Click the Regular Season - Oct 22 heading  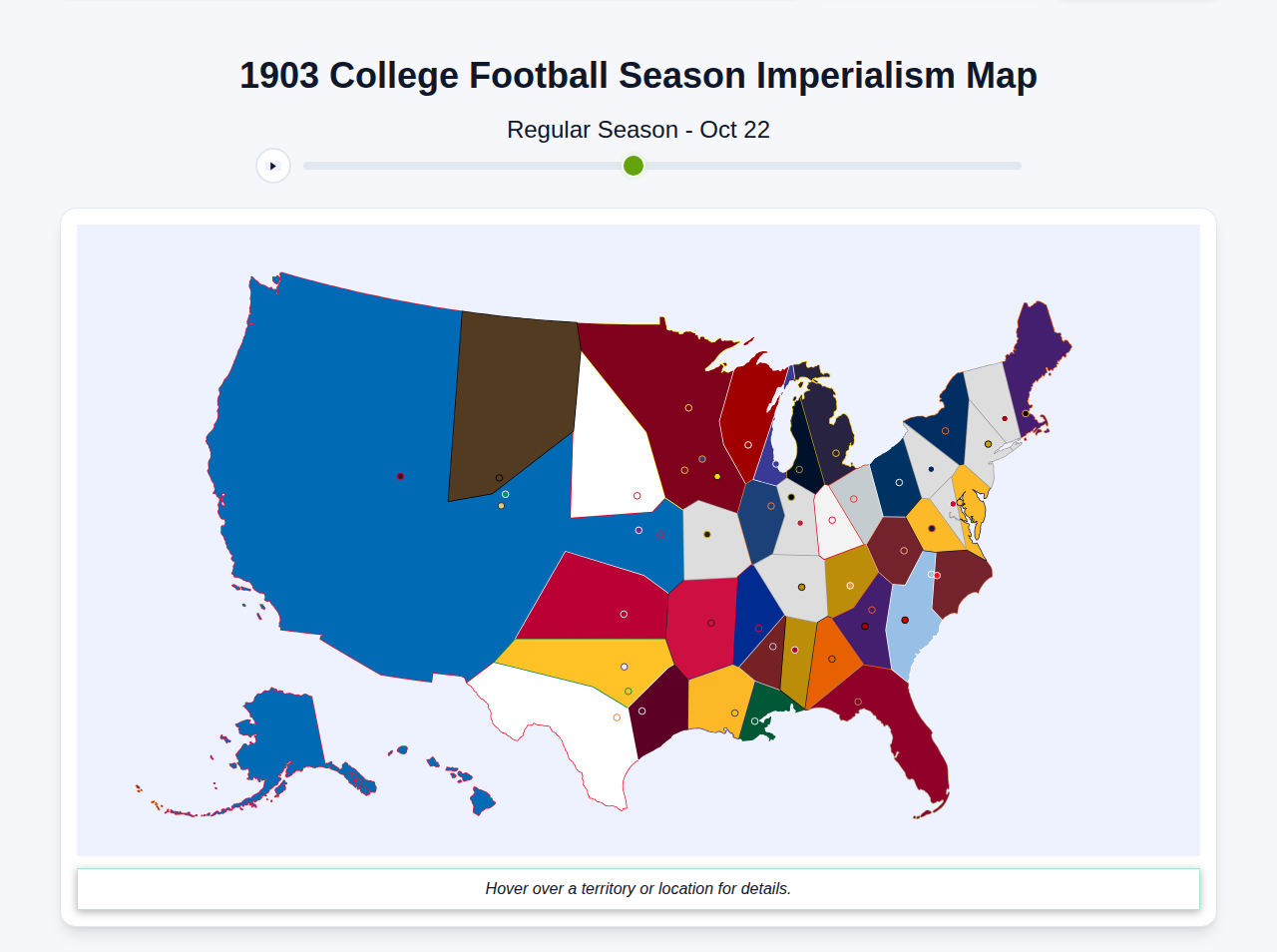point(638,130)
